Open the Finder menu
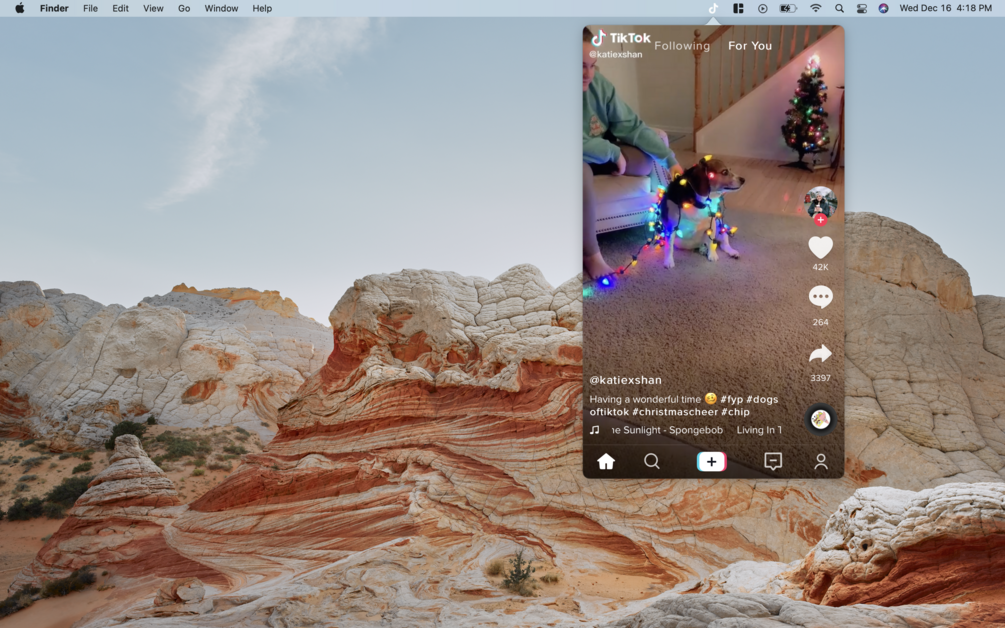 pos(54,8)
